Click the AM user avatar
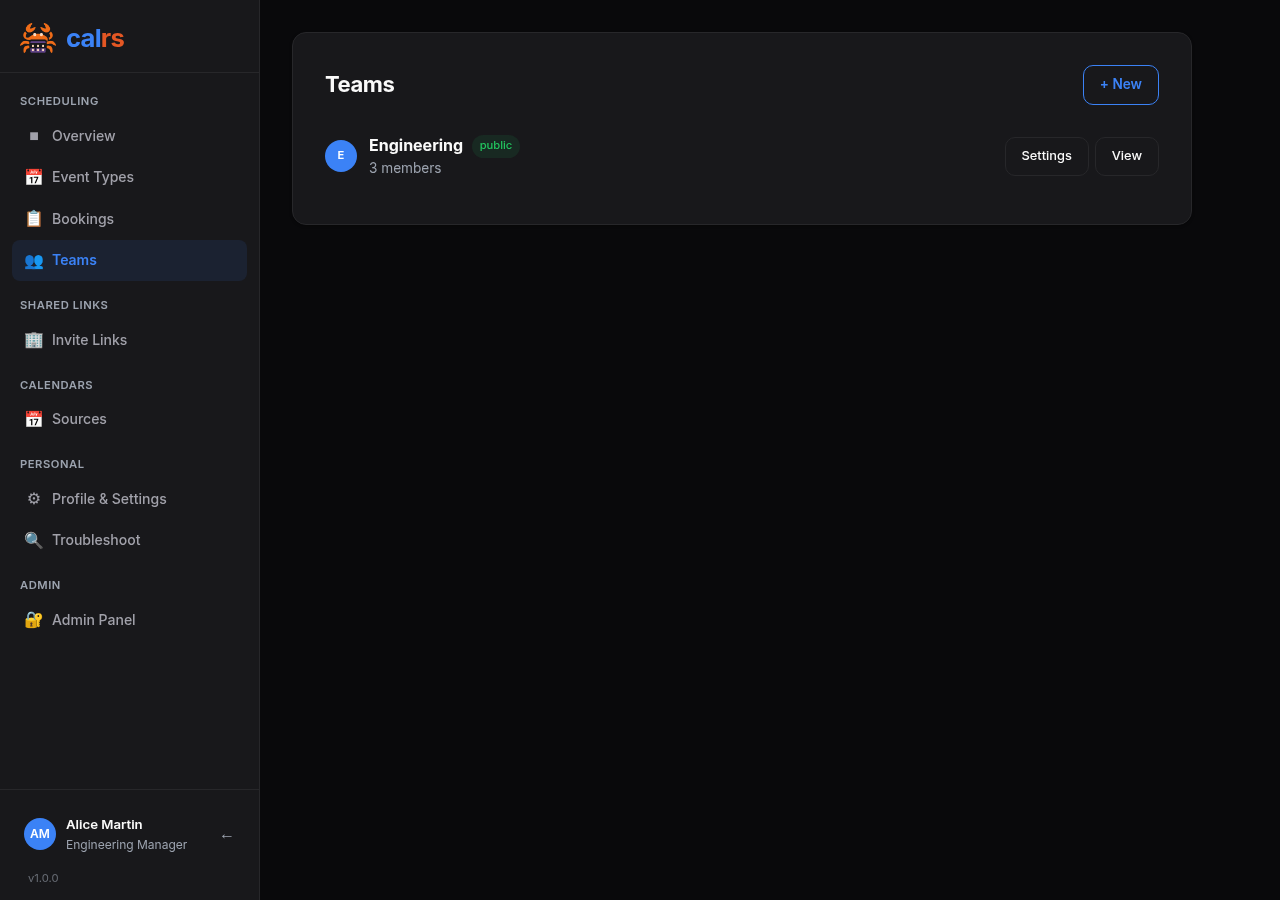The width and height of the screenshot is (1280, 900). [40, 834]
